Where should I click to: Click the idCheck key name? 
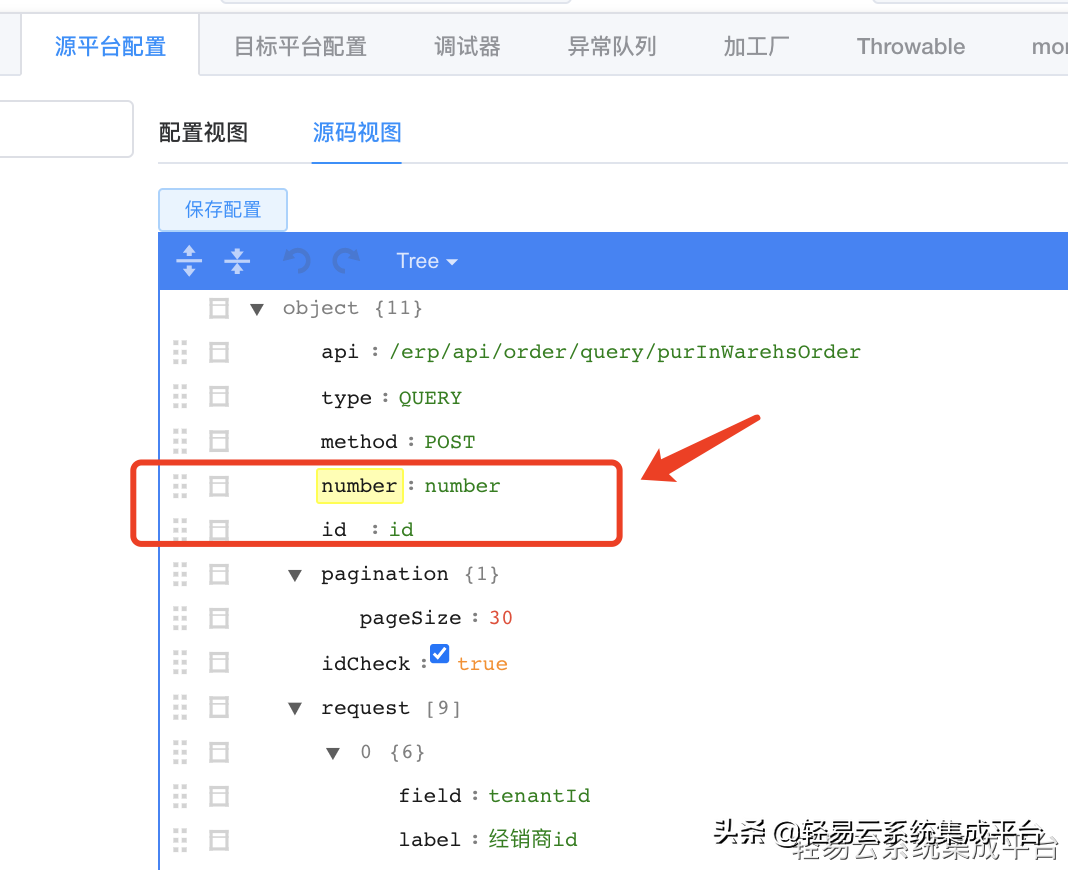coord(366,664)
